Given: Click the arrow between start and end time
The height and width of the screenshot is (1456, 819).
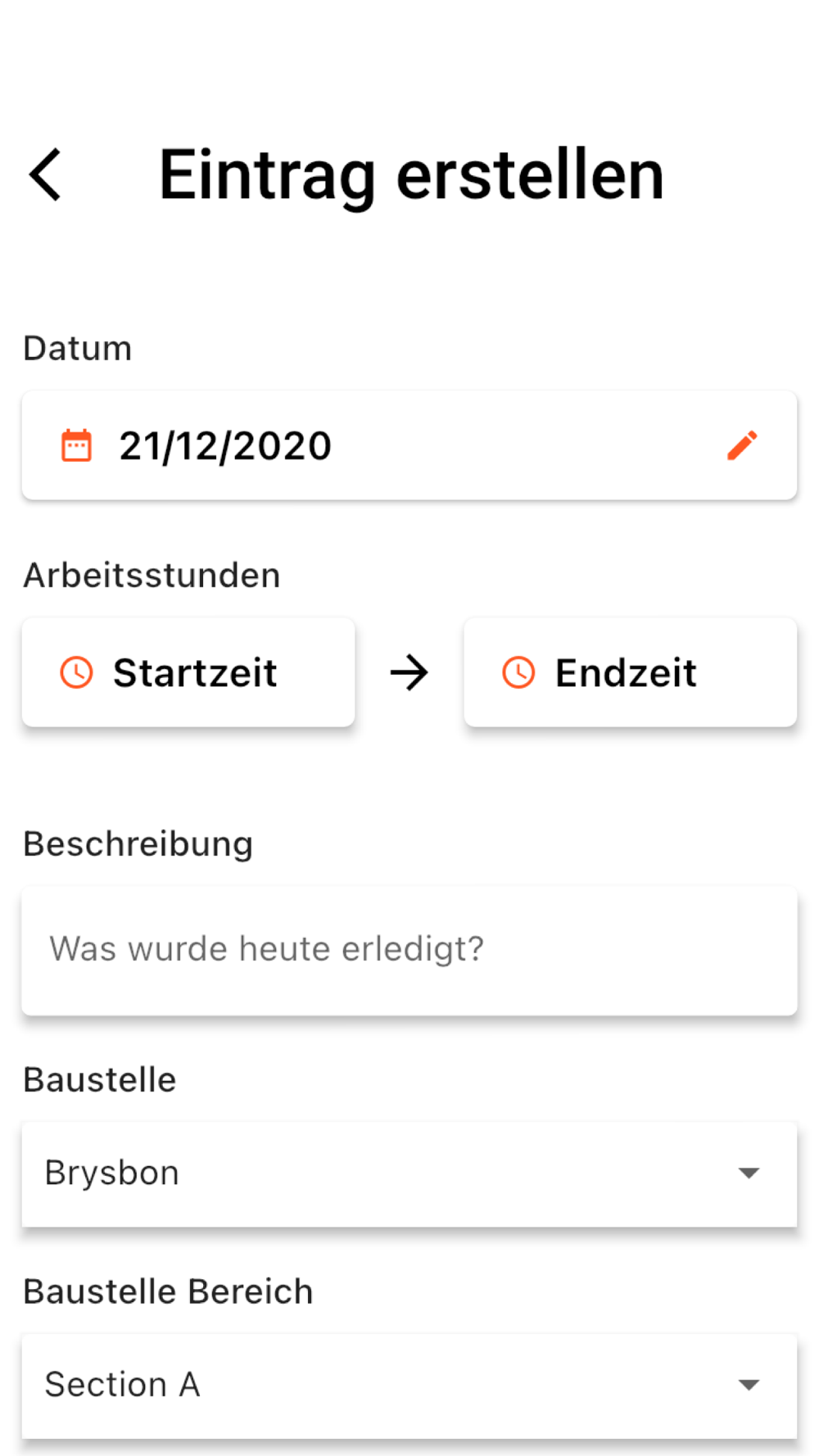Looking at the screenshot, I should (x=409, y=673).
